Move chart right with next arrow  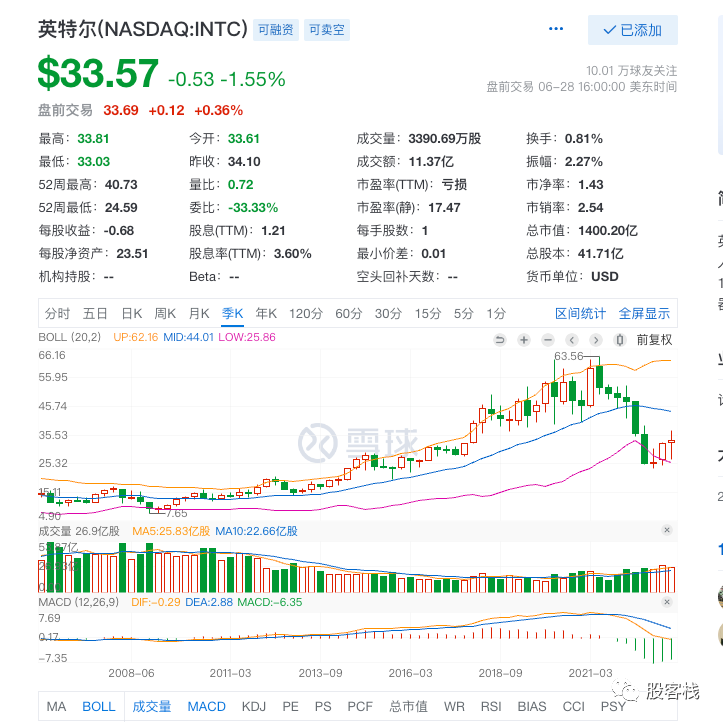(x=596, y=340)
